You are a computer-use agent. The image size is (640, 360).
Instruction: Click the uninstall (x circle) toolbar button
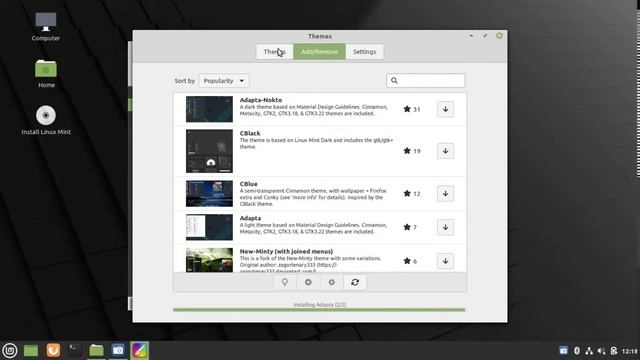[x=308, y=282]
